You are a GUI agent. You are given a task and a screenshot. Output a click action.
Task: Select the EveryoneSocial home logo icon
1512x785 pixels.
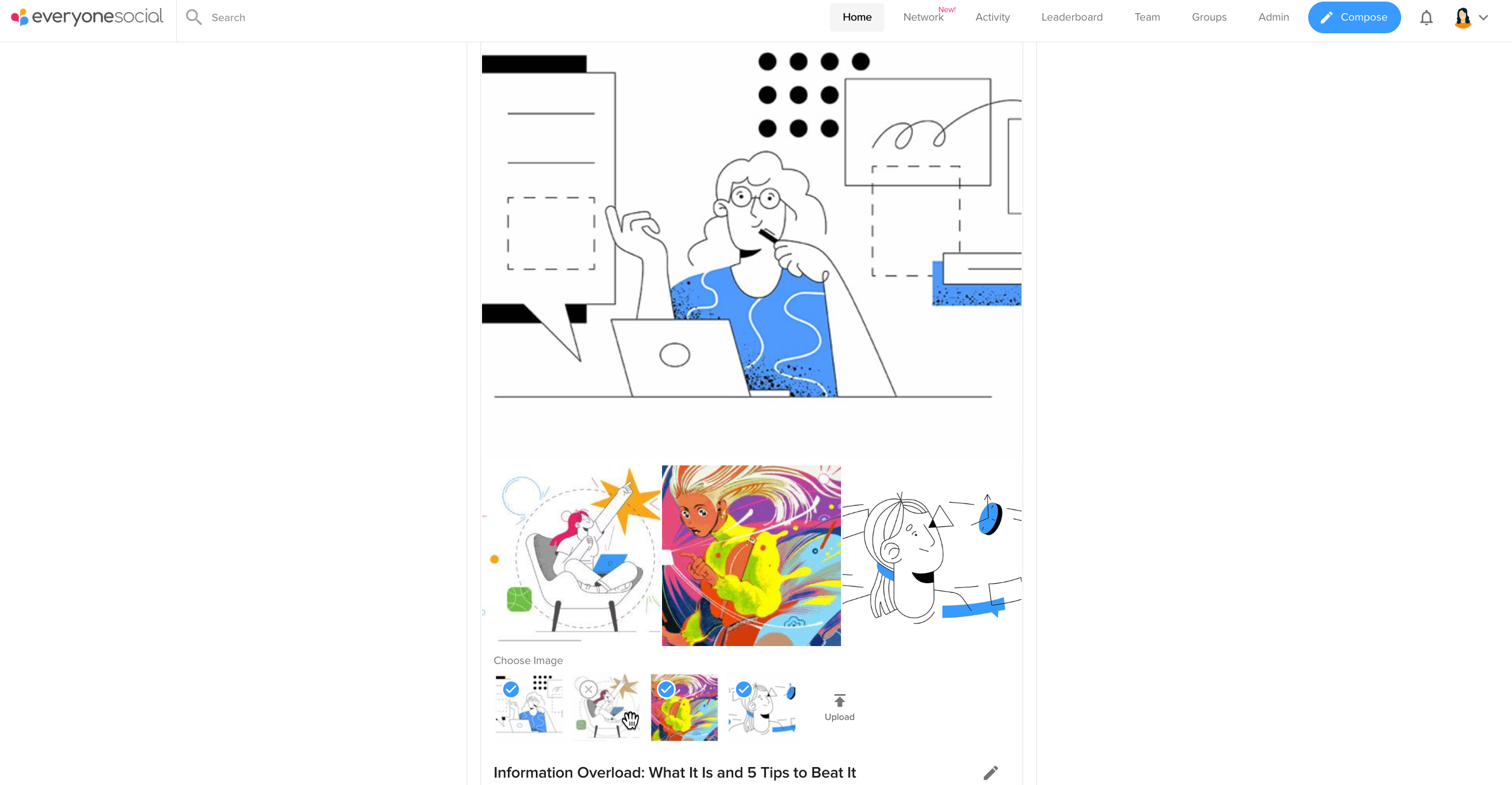(18, 17)
